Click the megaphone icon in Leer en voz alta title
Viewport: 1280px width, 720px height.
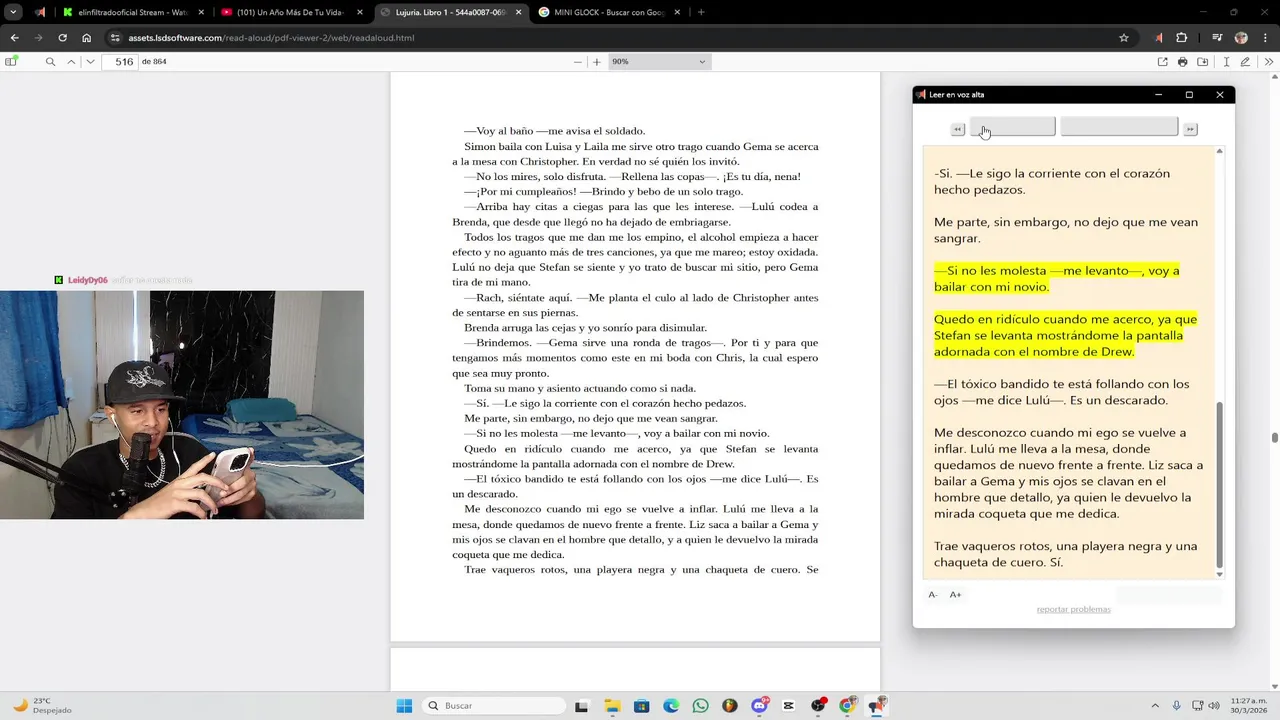(921, 95)
